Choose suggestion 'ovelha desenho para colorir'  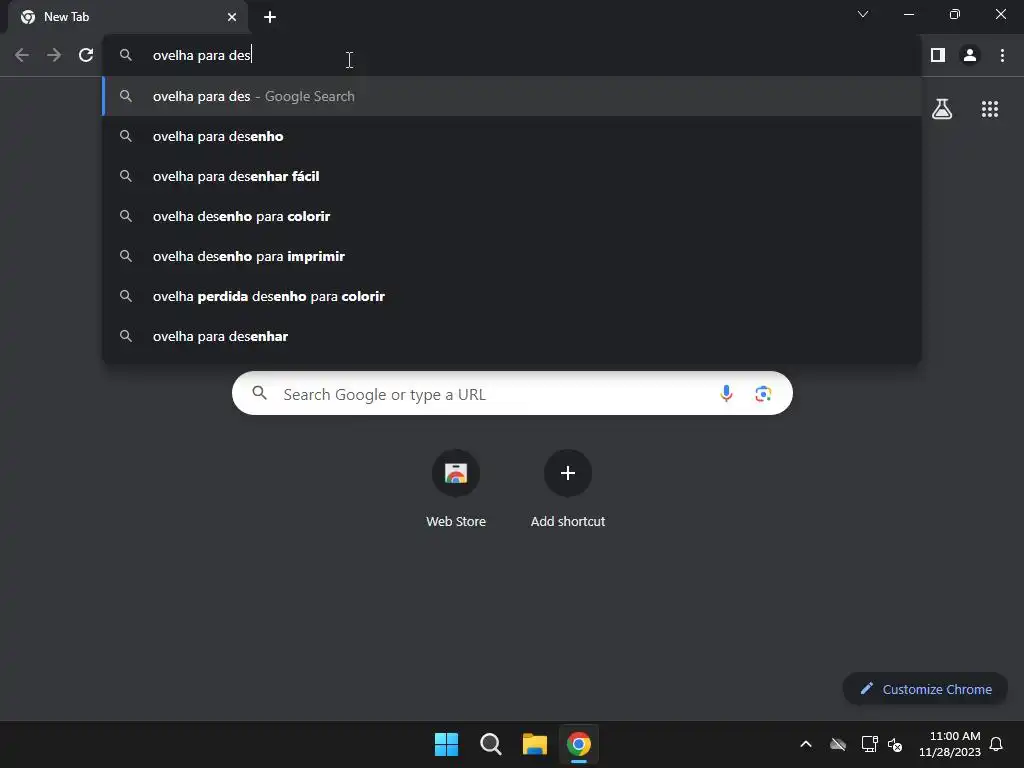[x=512, y=216]
